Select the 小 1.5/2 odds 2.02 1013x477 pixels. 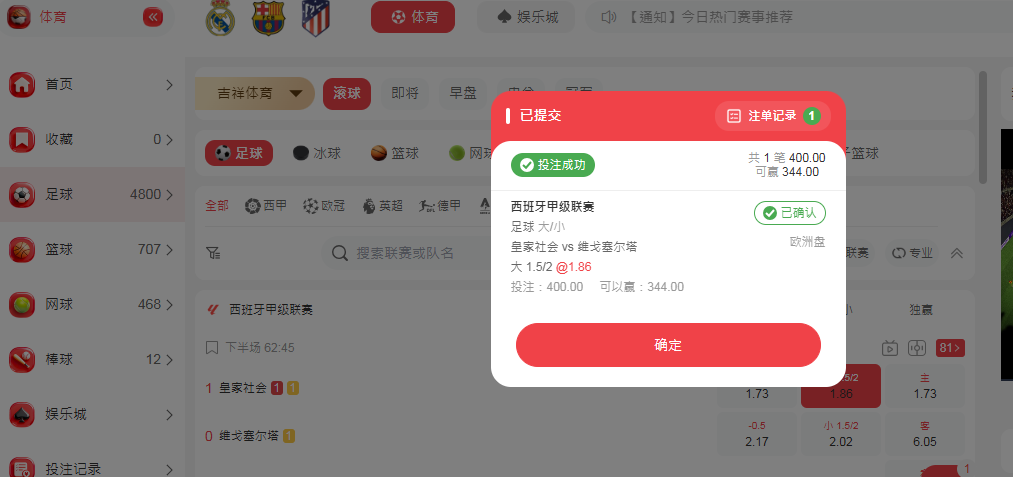[841, 434]
